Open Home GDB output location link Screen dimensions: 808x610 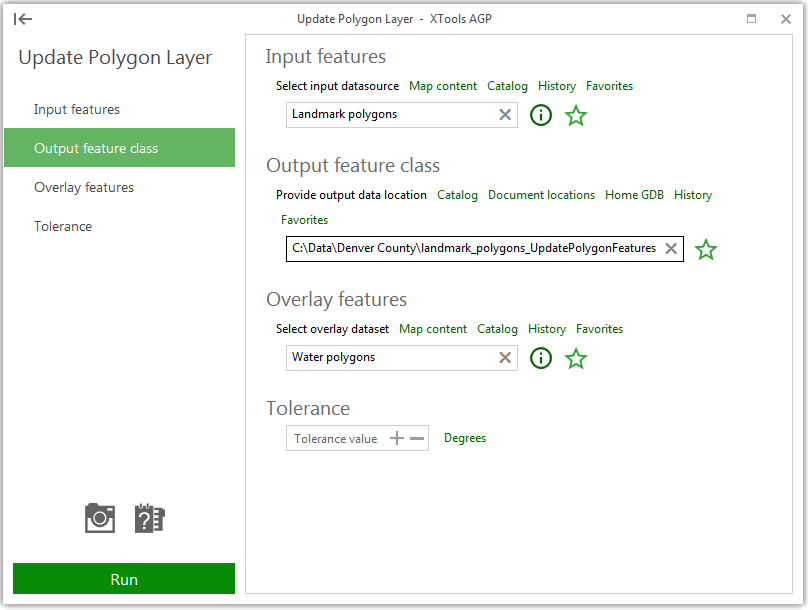(634, 195)
